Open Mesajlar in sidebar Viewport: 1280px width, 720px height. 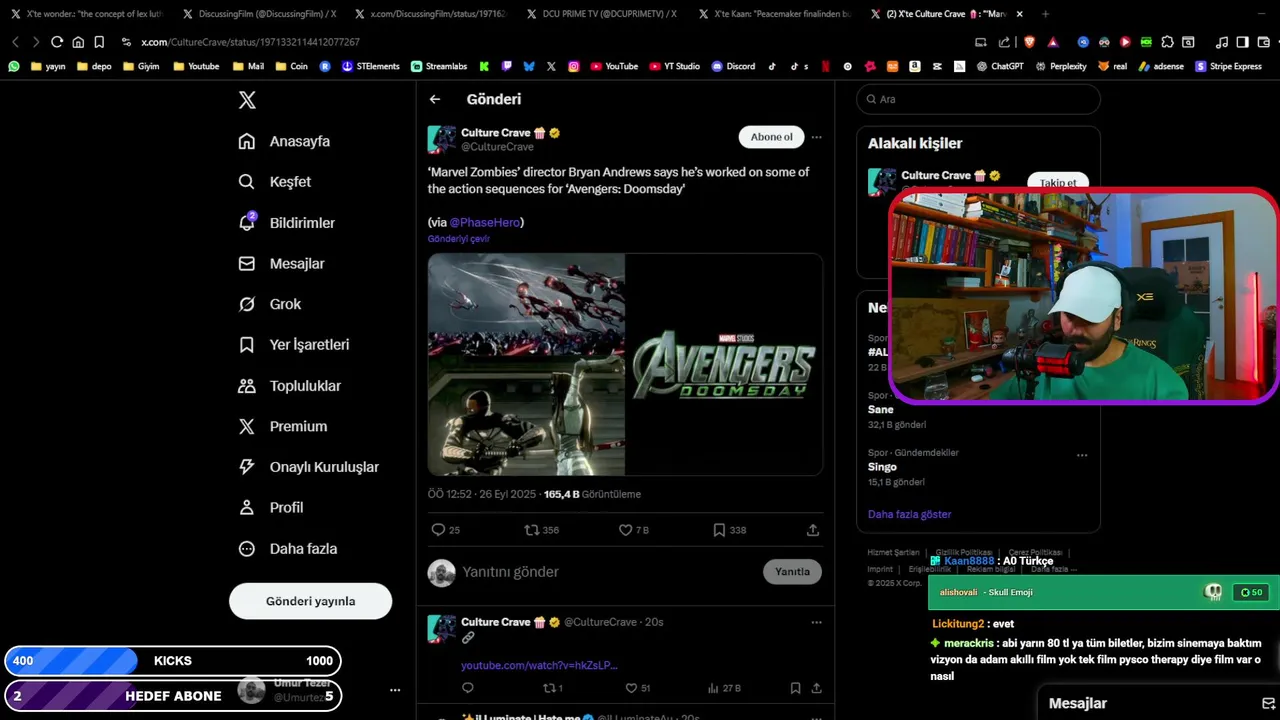click(281, 264)
